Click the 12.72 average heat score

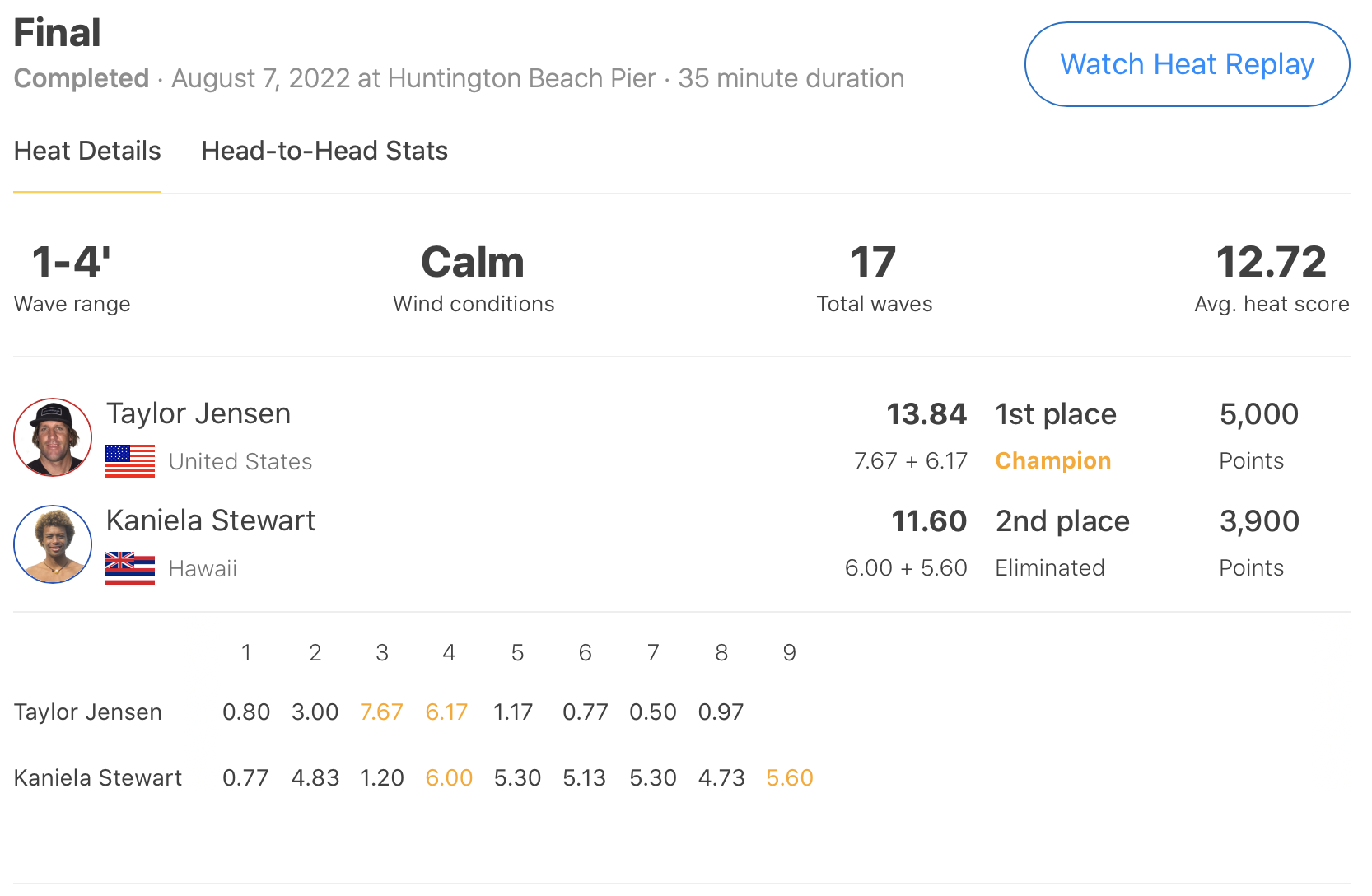tap(1271, 263)
